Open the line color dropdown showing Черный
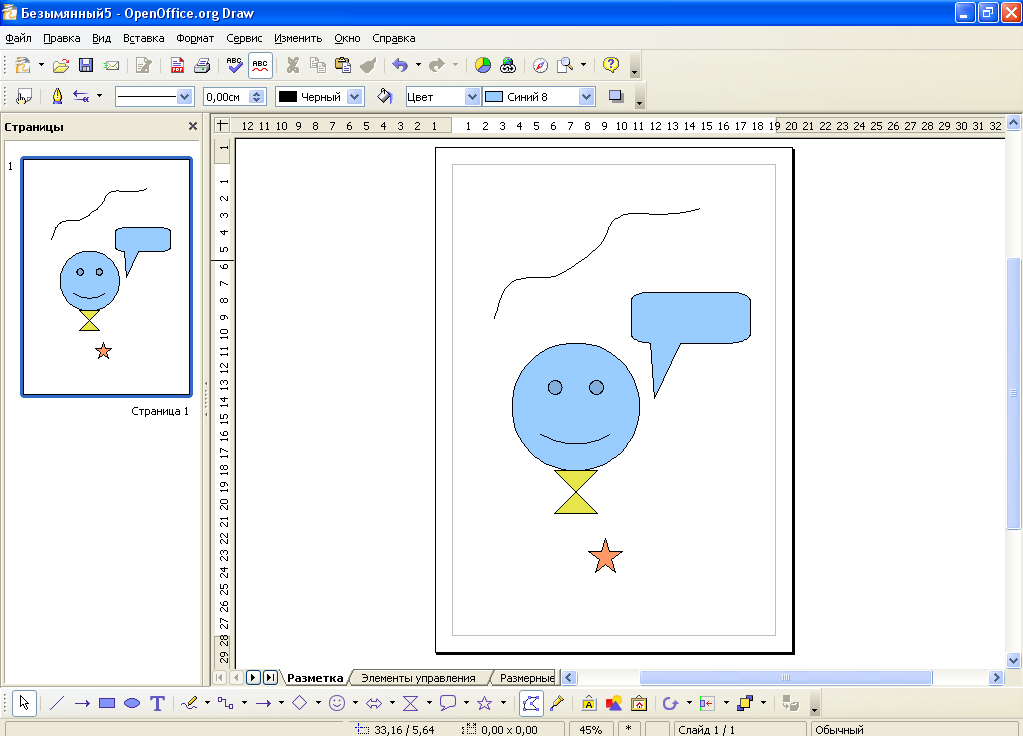The width and height of the screenshot is (1023, 736). point(355,97)
